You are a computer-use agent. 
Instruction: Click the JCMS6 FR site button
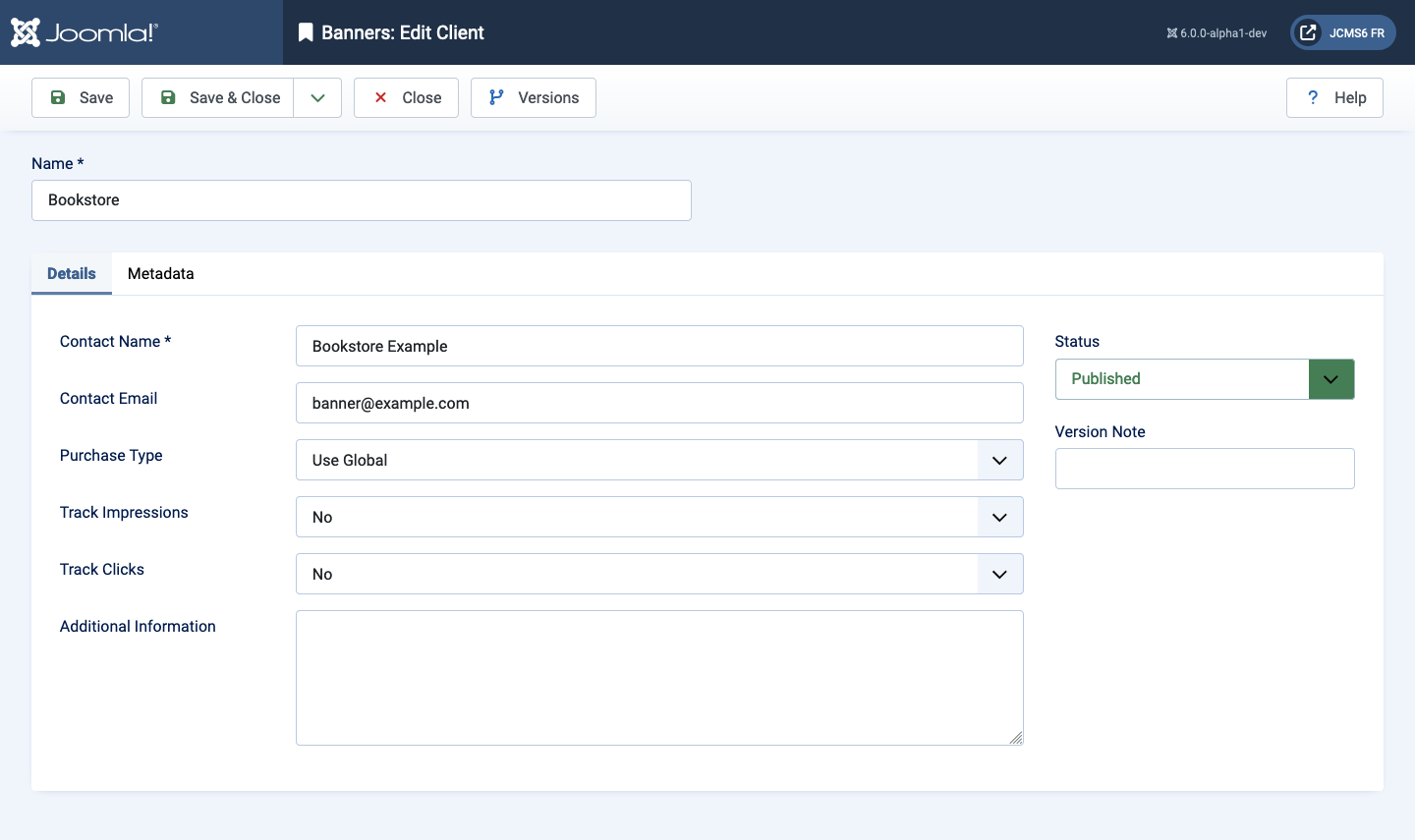[x=1343, y=32]
